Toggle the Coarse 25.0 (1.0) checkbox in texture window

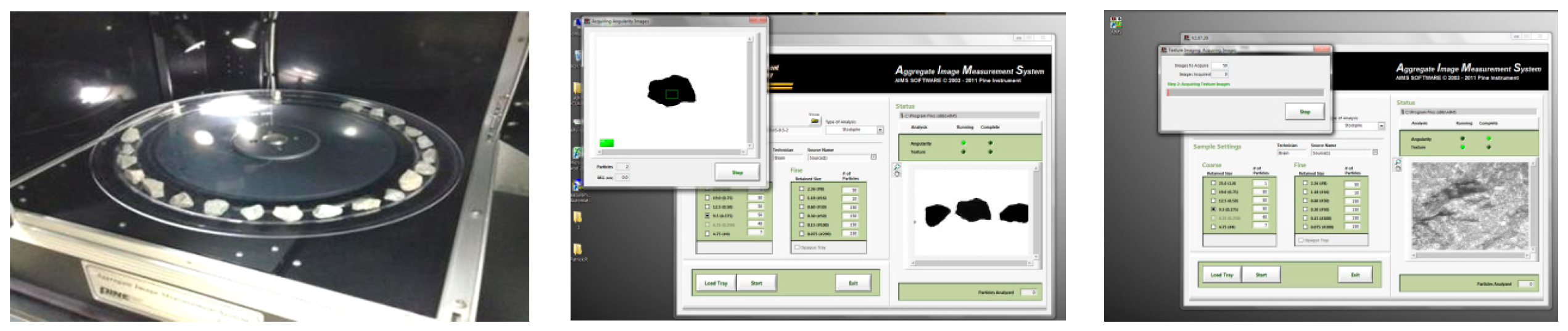(x=1213, y=183)
